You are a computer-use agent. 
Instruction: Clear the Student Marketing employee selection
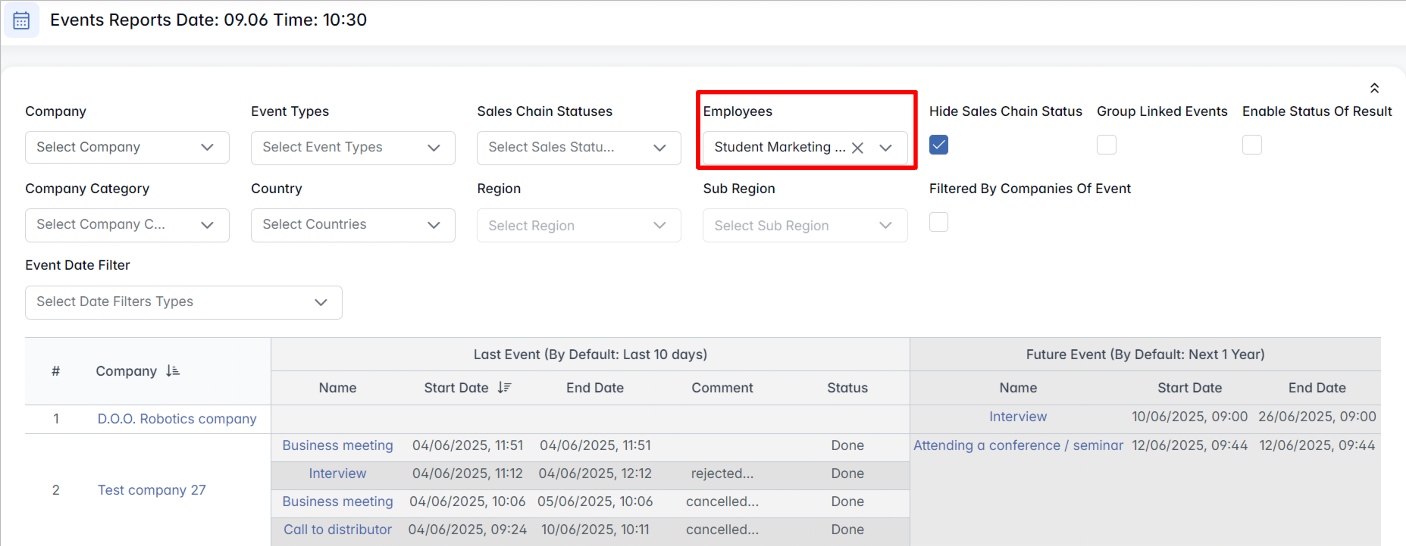coord(857,148)
